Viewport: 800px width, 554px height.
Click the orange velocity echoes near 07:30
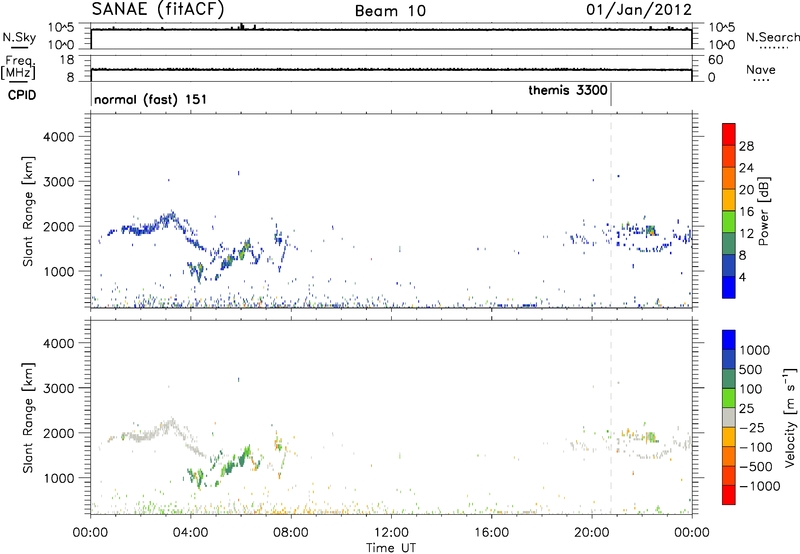click(x=279, y=444)
